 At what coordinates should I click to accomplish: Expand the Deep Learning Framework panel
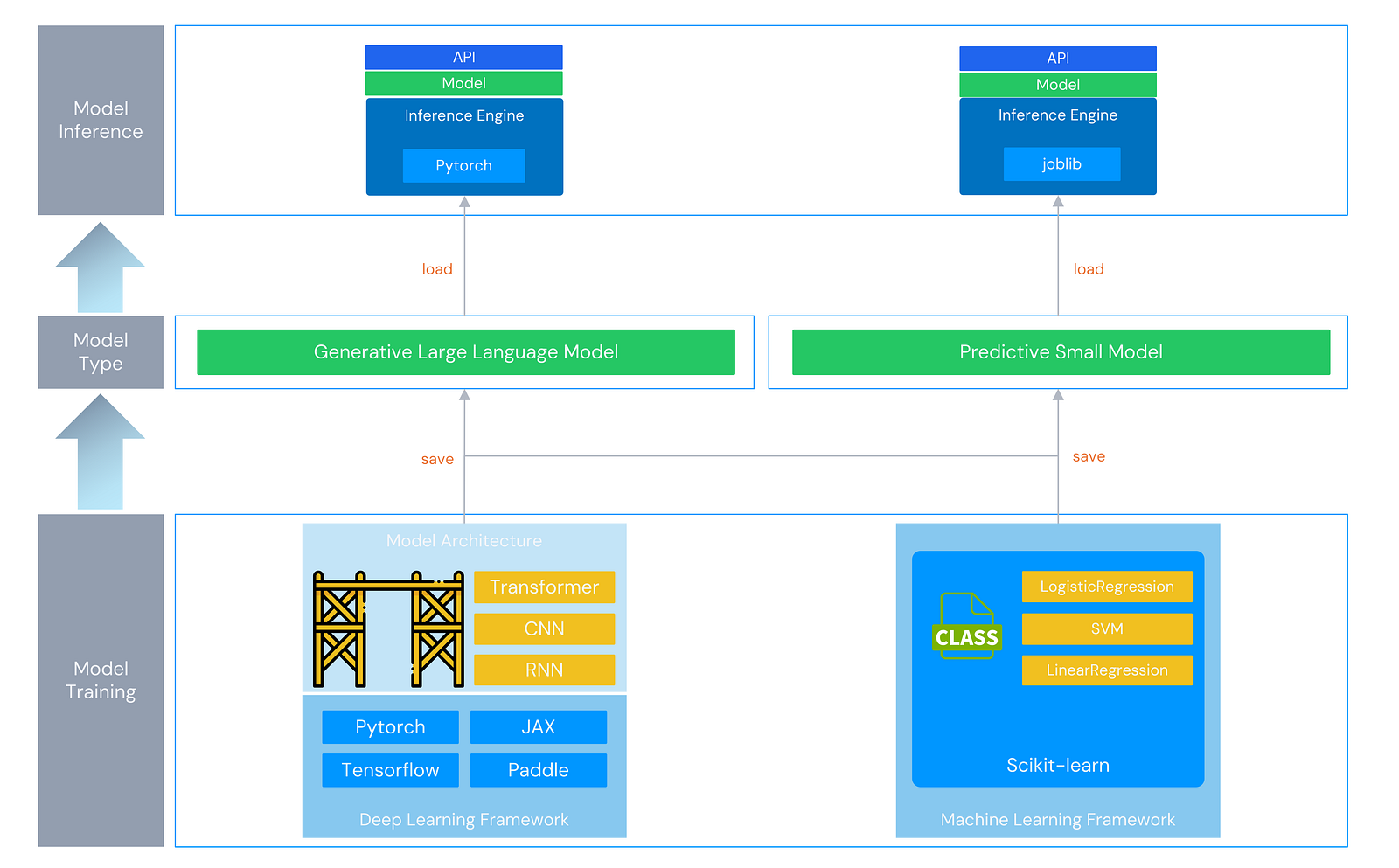point(463,819)
